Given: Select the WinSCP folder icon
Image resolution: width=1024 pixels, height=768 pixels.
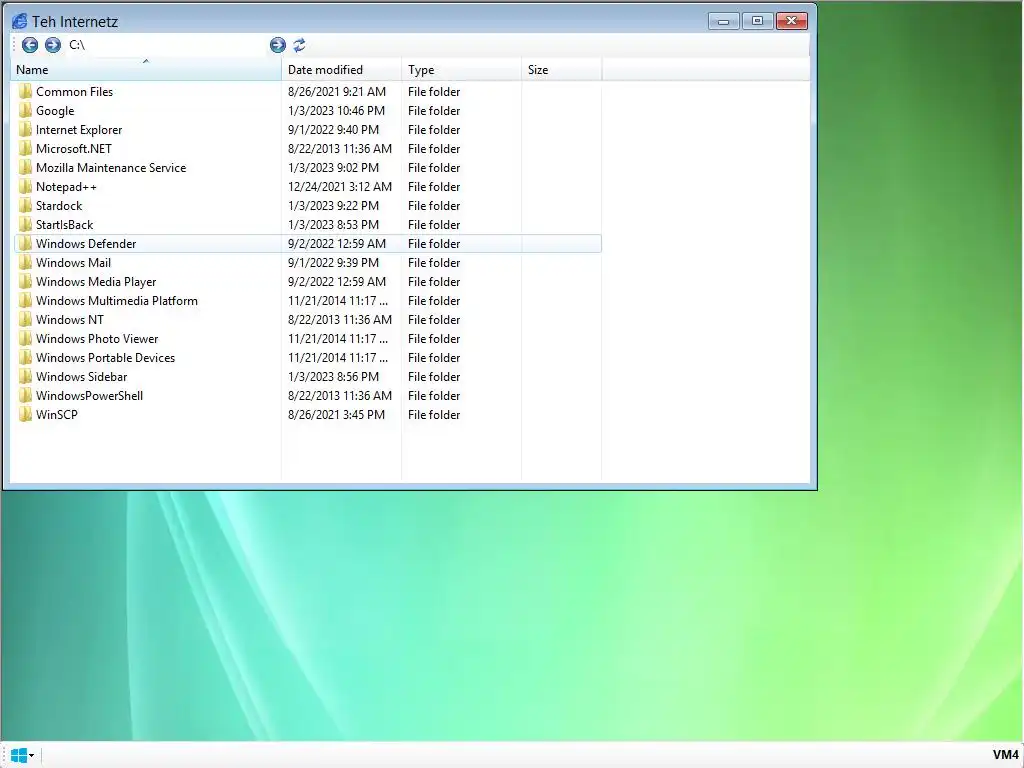Looking at the screenshot, I should point(25,413).
